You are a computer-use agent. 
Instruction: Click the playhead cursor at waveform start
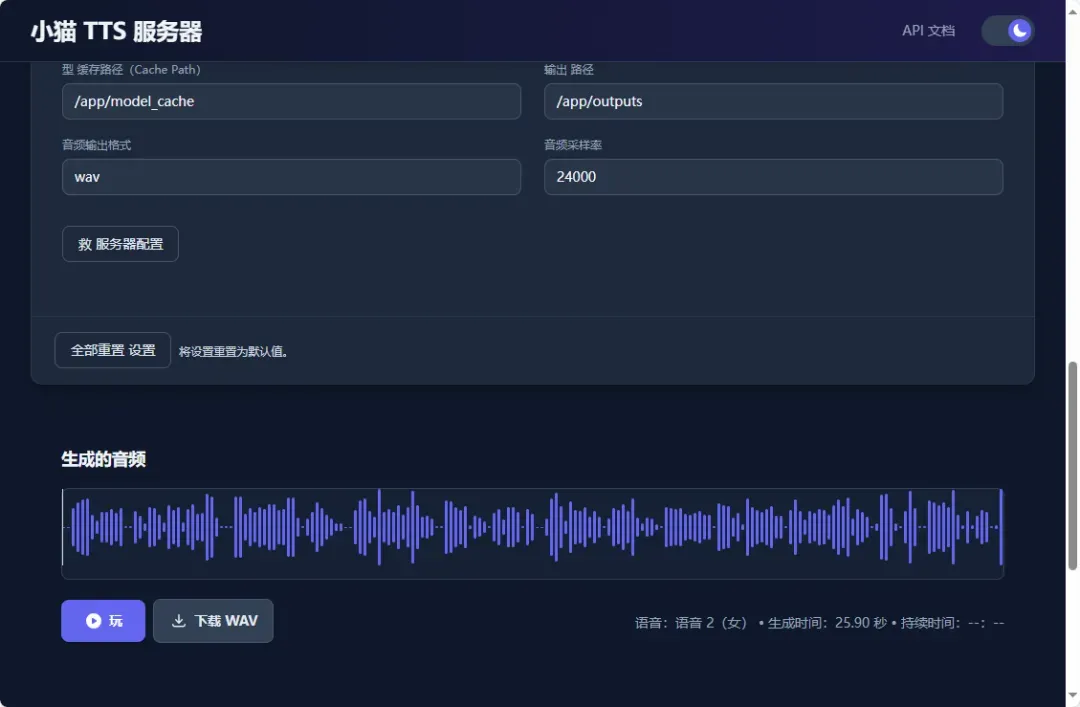click(63, 527)
